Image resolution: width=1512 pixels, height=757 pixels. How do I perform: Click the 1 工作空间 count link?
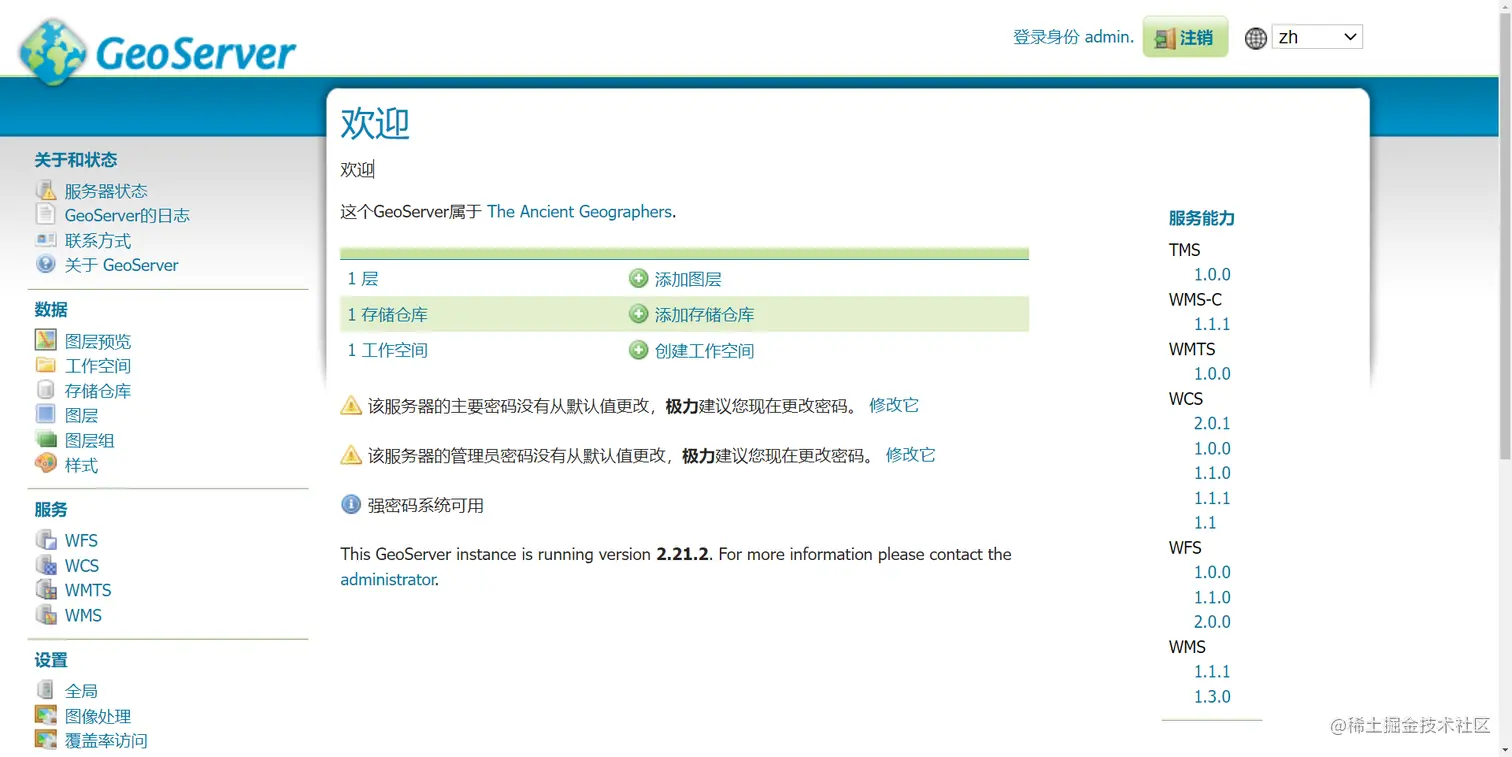tap(388, 351)
